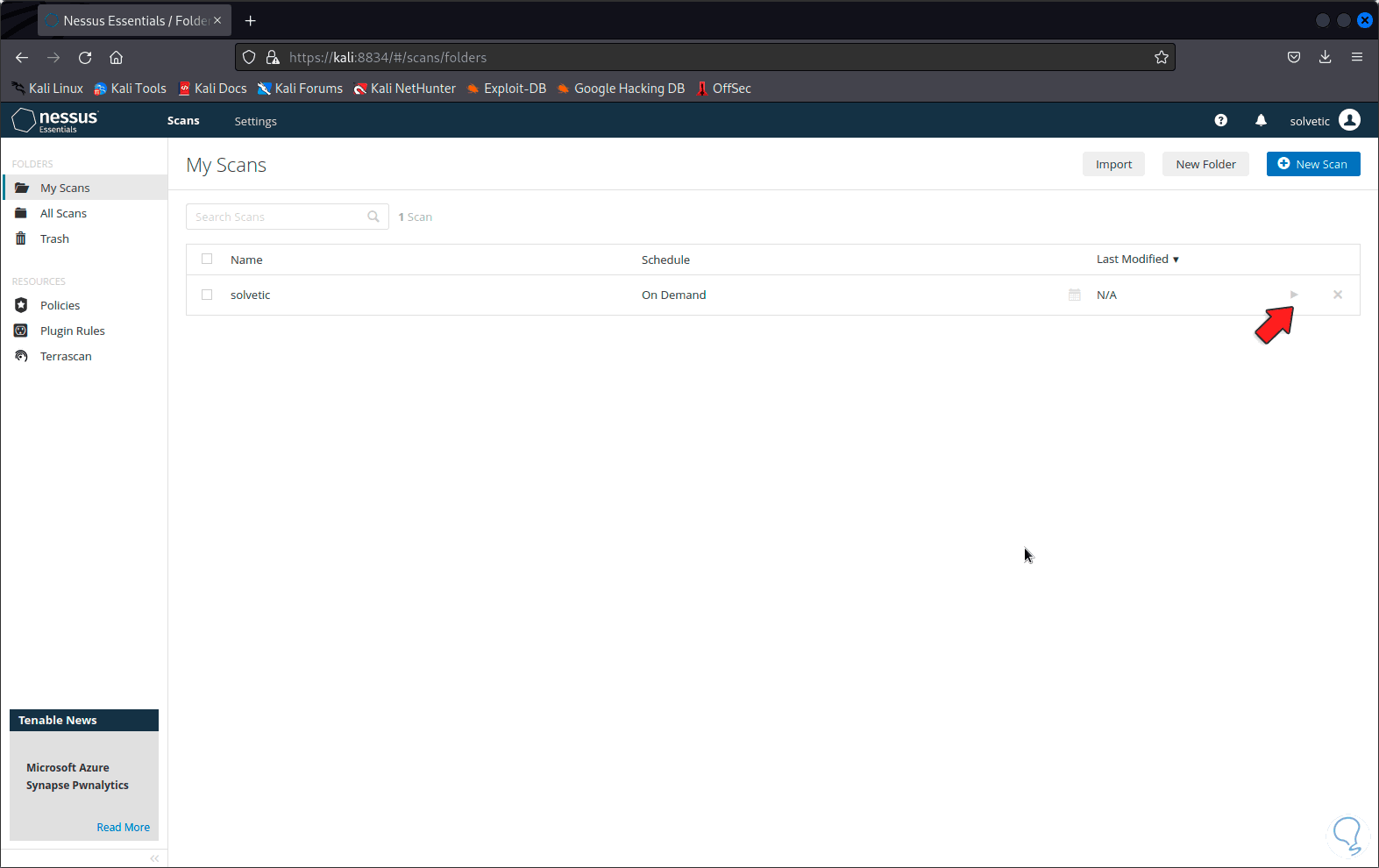Close the Nessus Essentials tab

pos(217,20)
